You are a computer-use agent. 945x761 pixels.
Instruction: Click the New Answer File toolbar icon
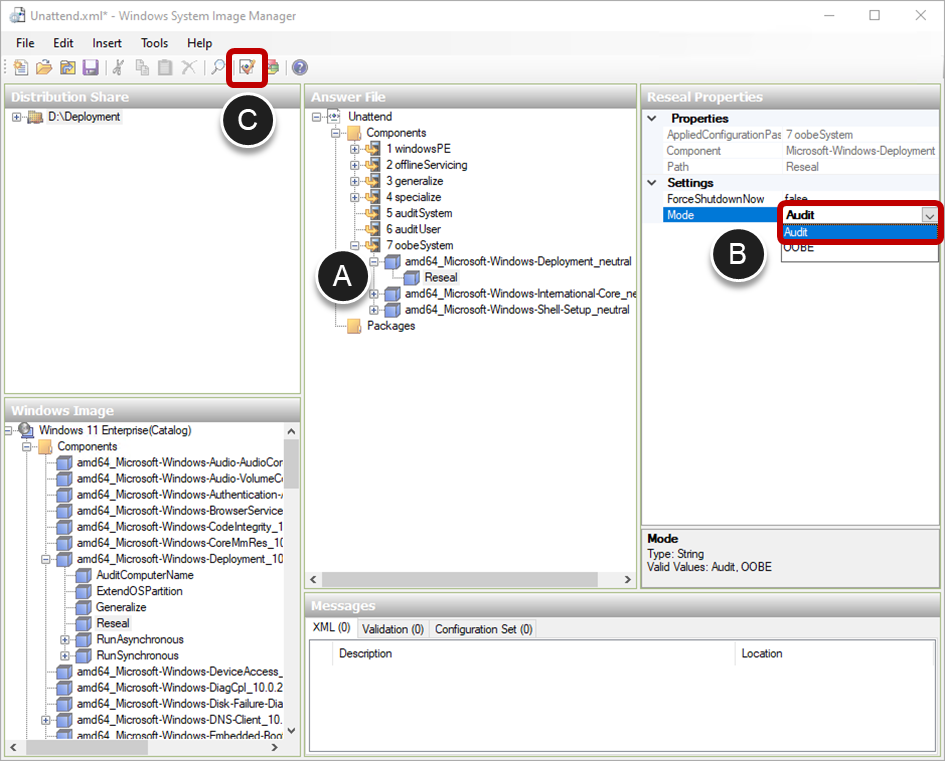[x=21, y=68]
